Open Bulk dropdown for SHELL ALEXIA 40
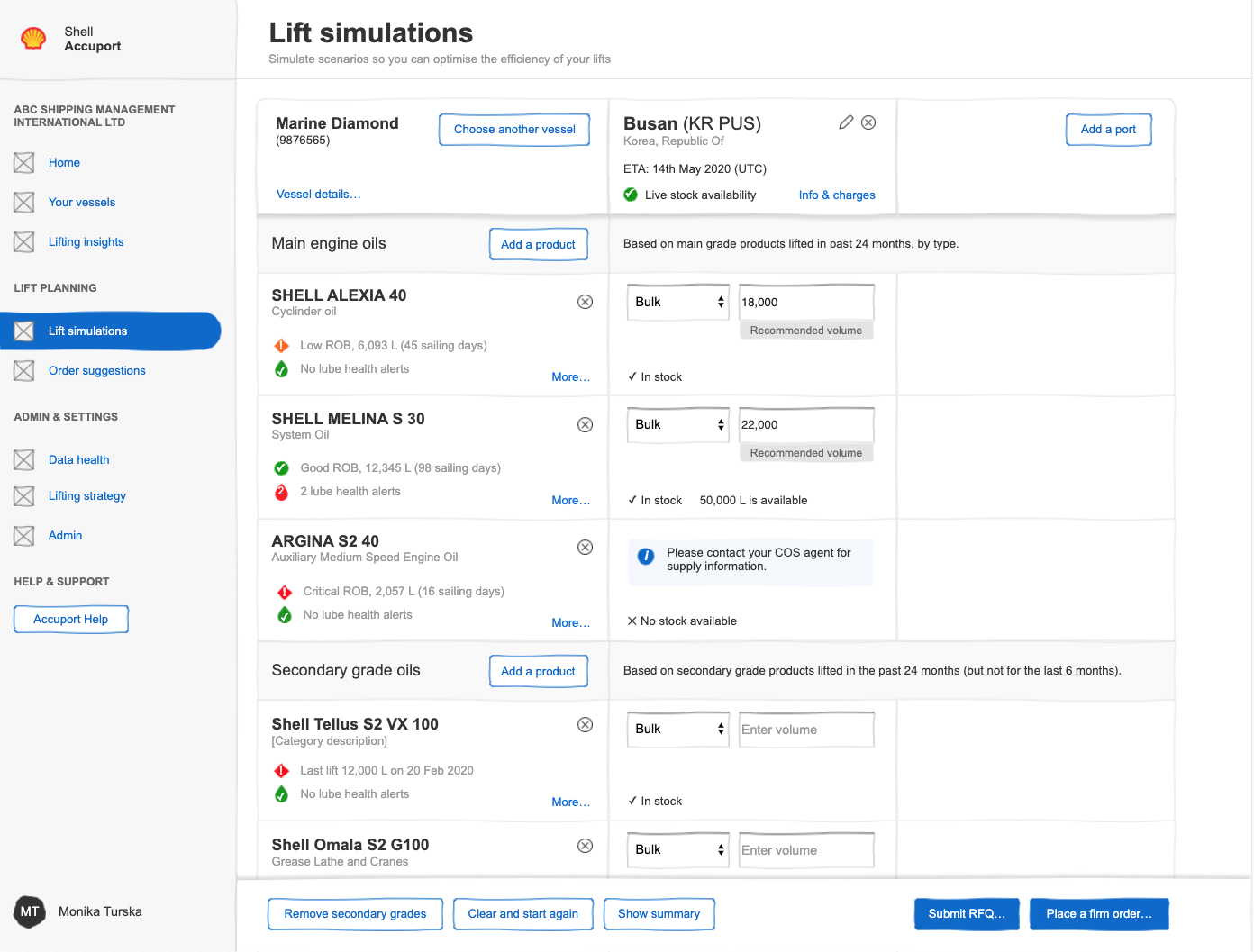Image resolution: width=1254 pixels, height=952 pixels. 677,303
